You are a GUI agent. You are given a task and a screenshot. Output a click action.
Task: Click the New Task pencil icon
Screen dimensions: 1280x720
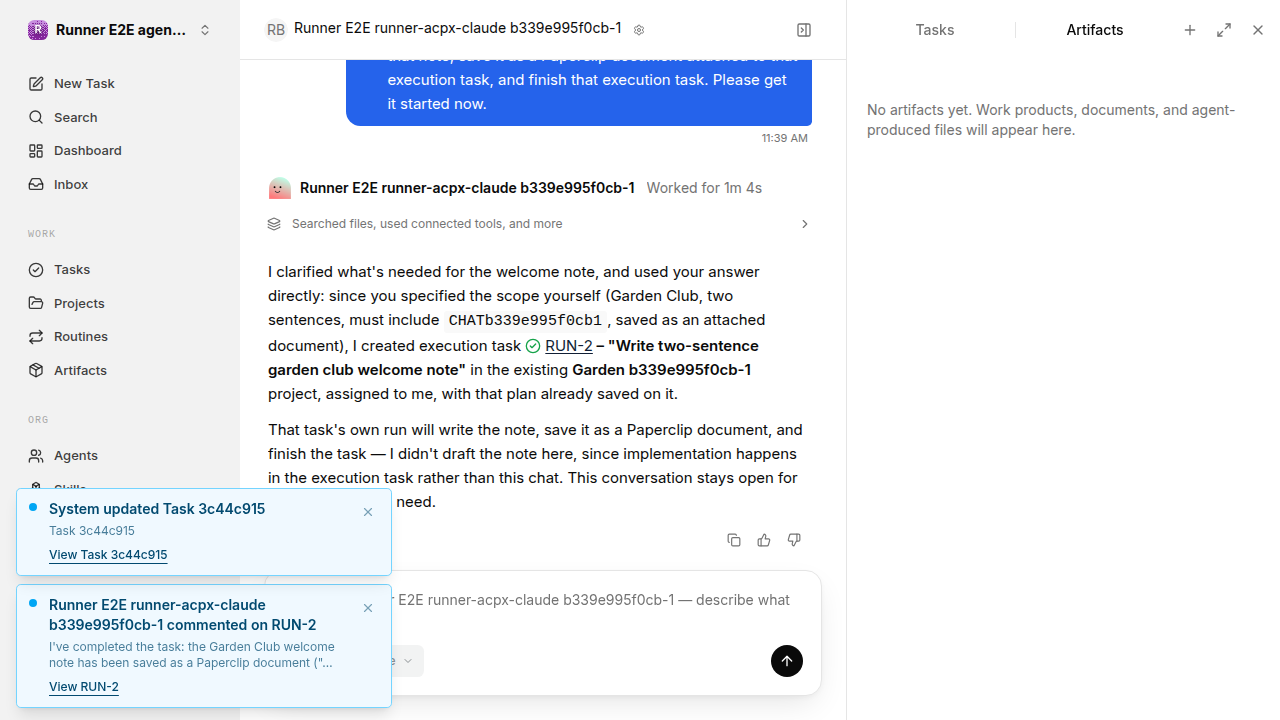click(x=36, y=84)
